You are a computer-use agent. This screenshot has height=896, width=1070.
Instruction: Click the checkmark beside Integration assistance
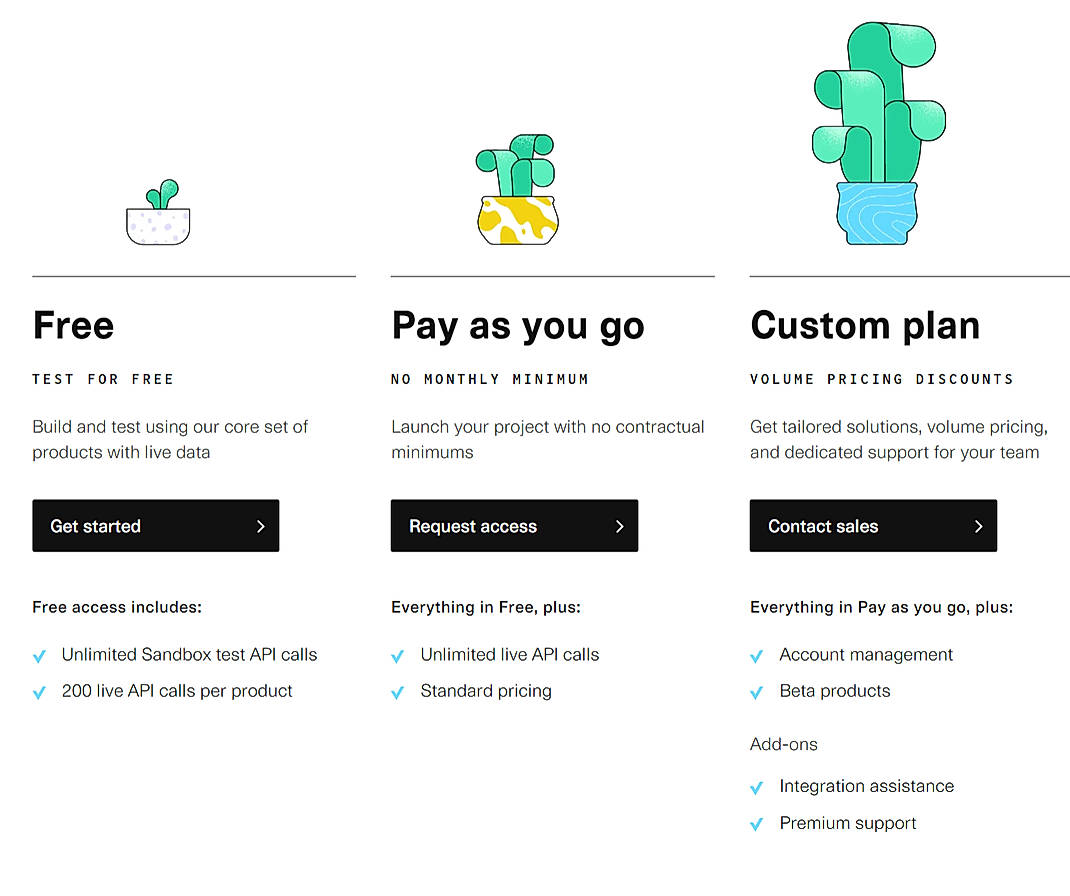(757, 787)
